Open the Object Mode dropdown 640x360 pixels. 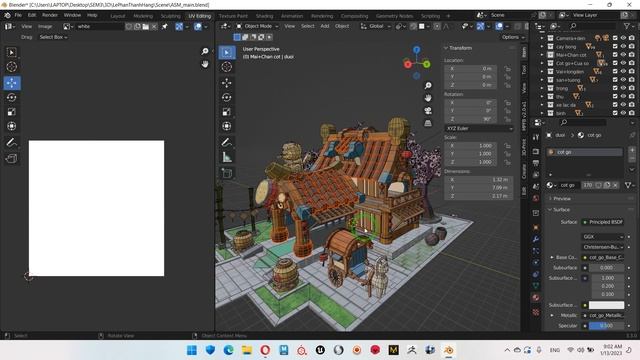point(258,26)
